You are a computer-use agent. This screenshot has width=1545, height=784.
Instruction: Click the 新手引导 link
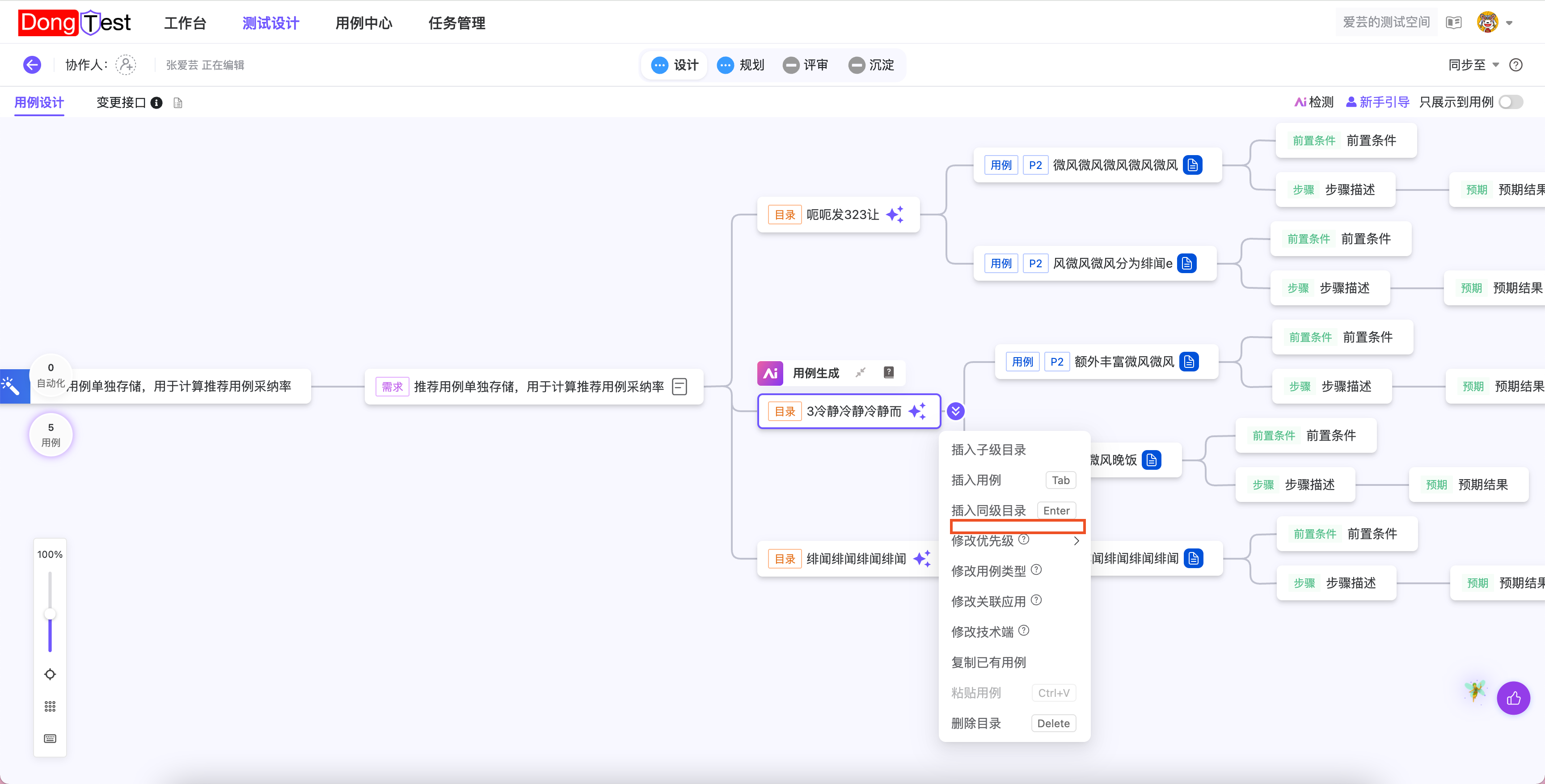(x=1377, y=102)
